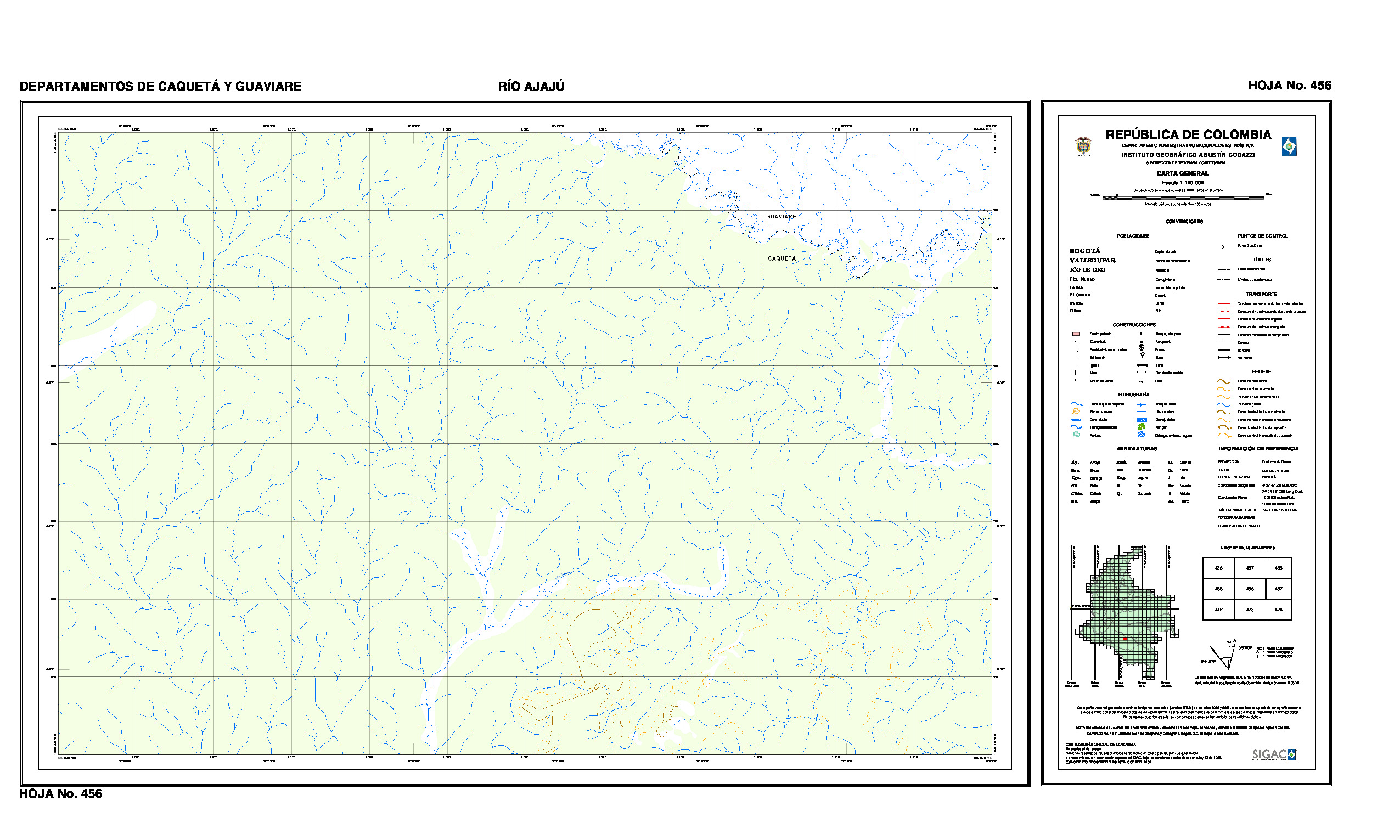The height and width of the screenshot is (840, 1400).
Task: Click the Aeropuerto legend symbol
Action: tap(1142, 342)
